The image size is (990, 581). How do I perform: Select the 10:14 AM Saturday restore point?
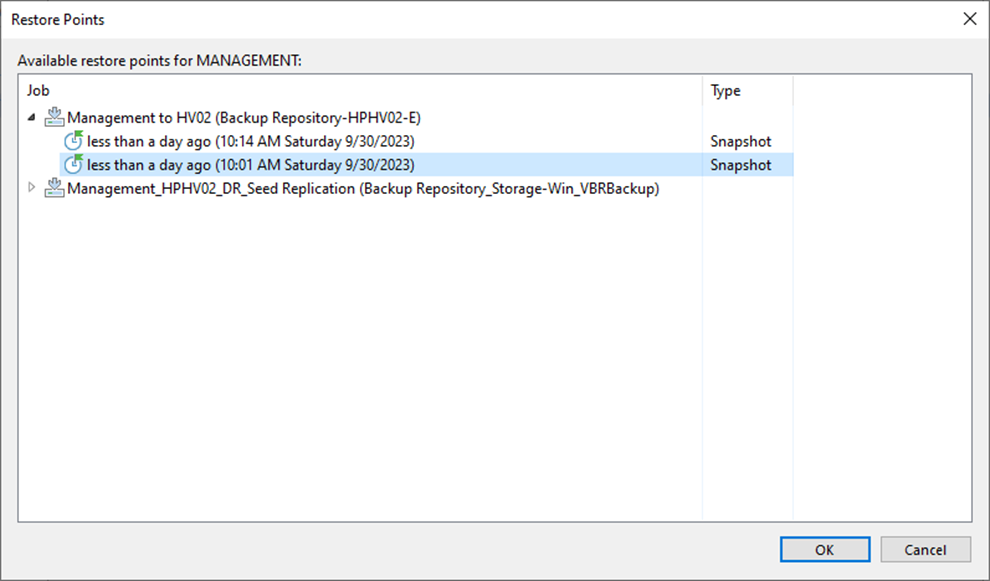(x=251, y=141)
